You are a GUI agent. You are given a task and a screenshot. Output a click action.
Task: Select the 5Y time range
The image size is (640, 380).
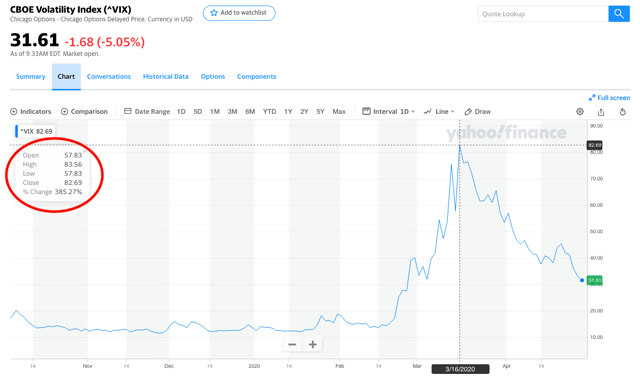pyautogui.click(x=320, y=111)
